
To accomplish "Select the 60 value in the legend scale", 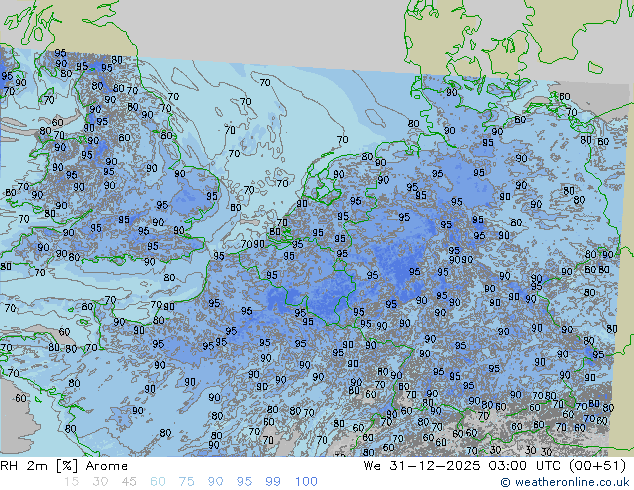I will (158, 482).
